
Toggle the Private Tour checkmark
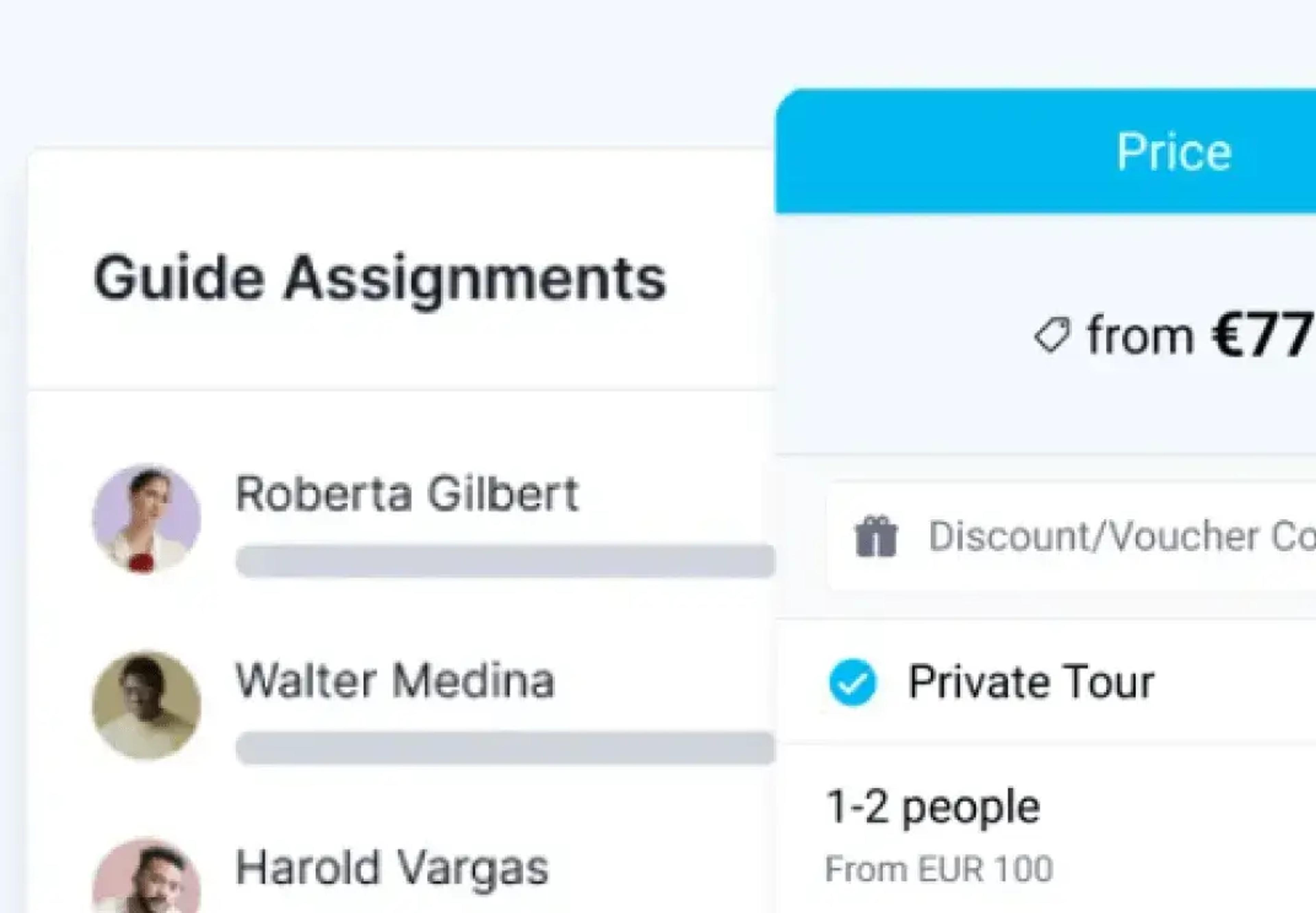tap(853, 682)
